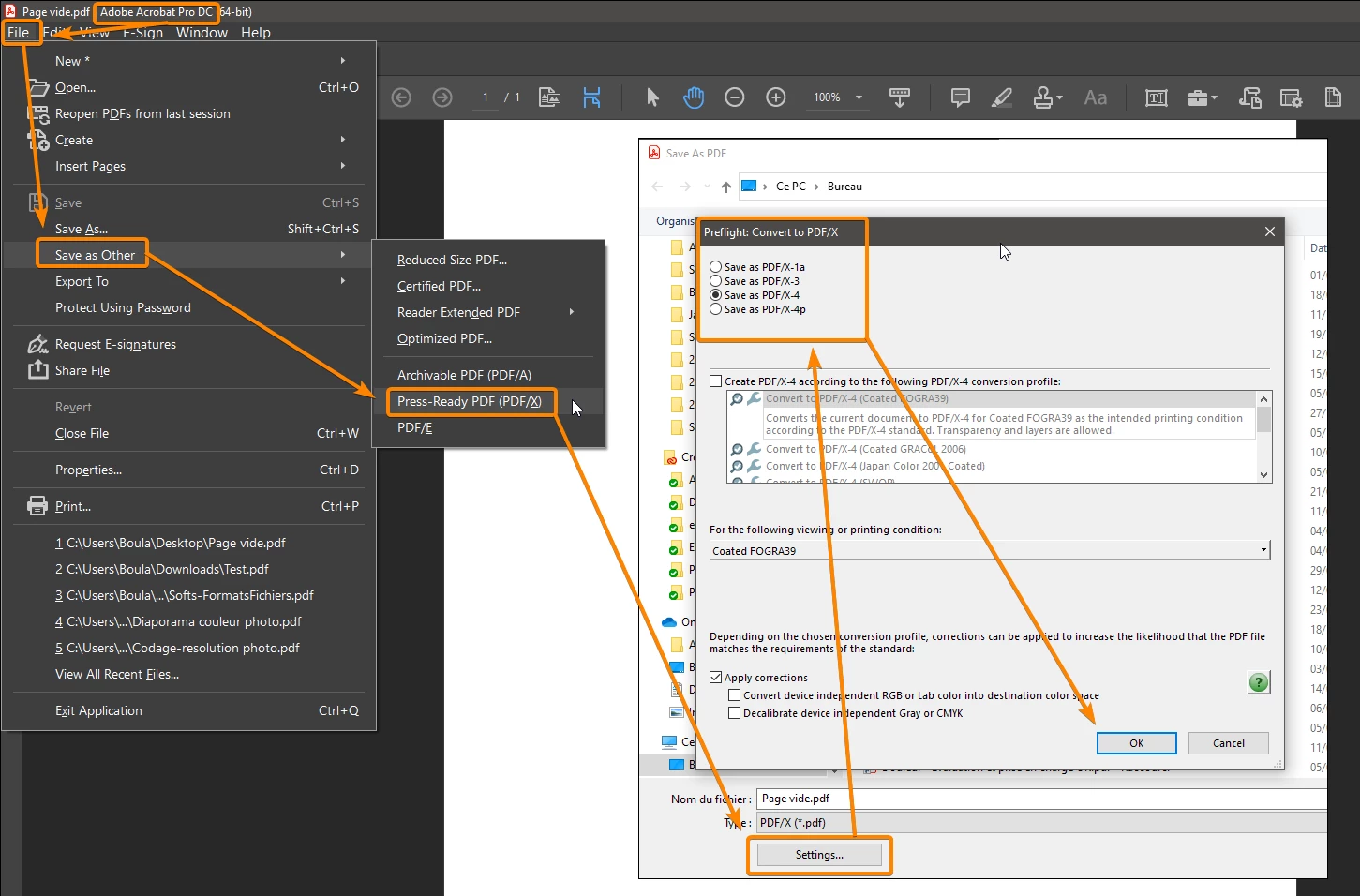Click the Share File upload icon
This screenshot has height=896, width=1360.
coord(37,370)
